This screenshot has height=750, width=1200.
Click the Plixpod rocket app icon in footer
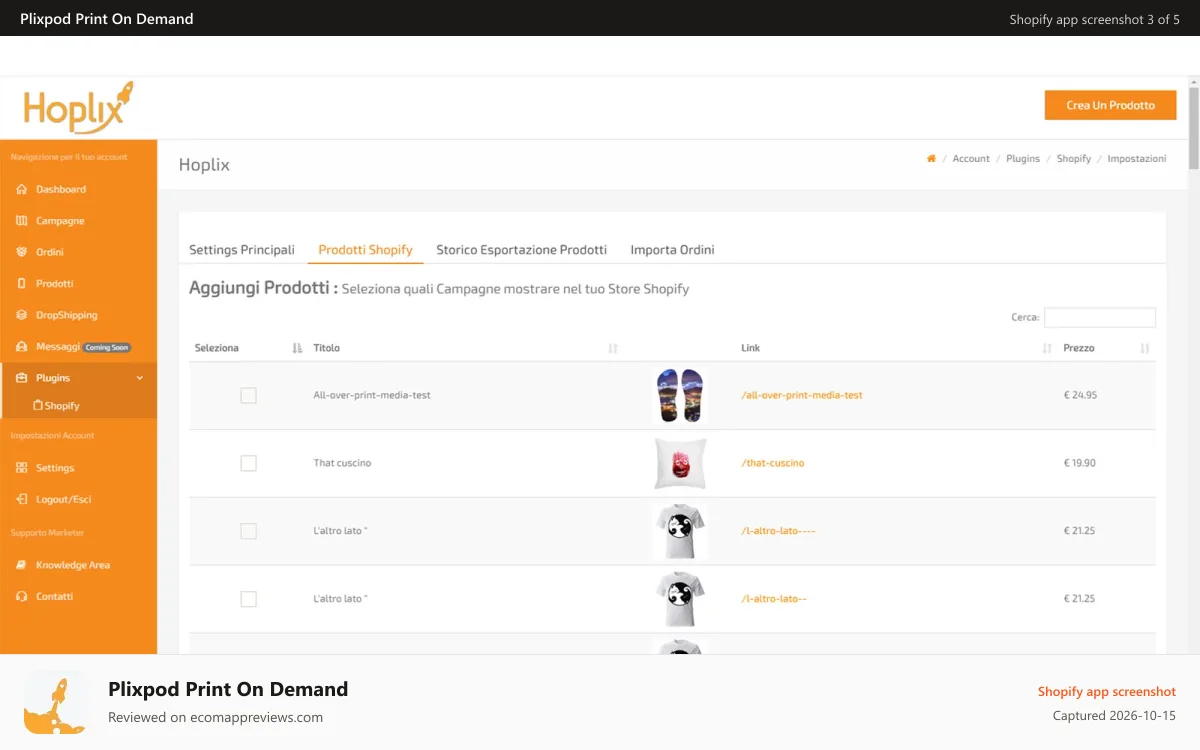click(55, 703)
